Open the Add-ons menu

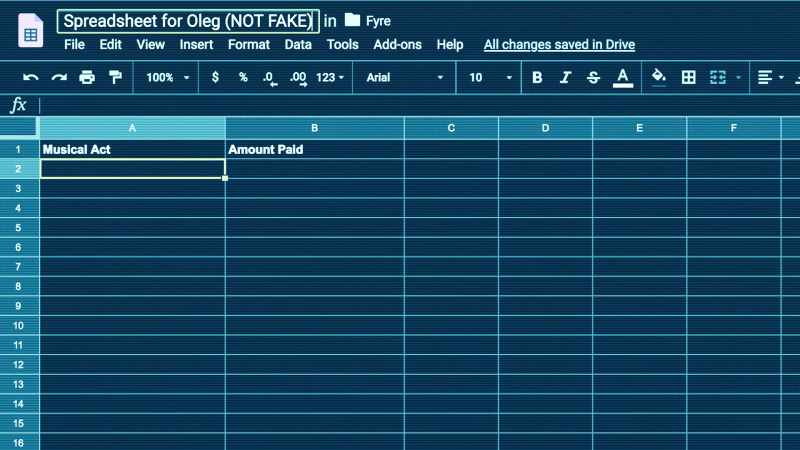pyautogui.click(x=397, y=45)
